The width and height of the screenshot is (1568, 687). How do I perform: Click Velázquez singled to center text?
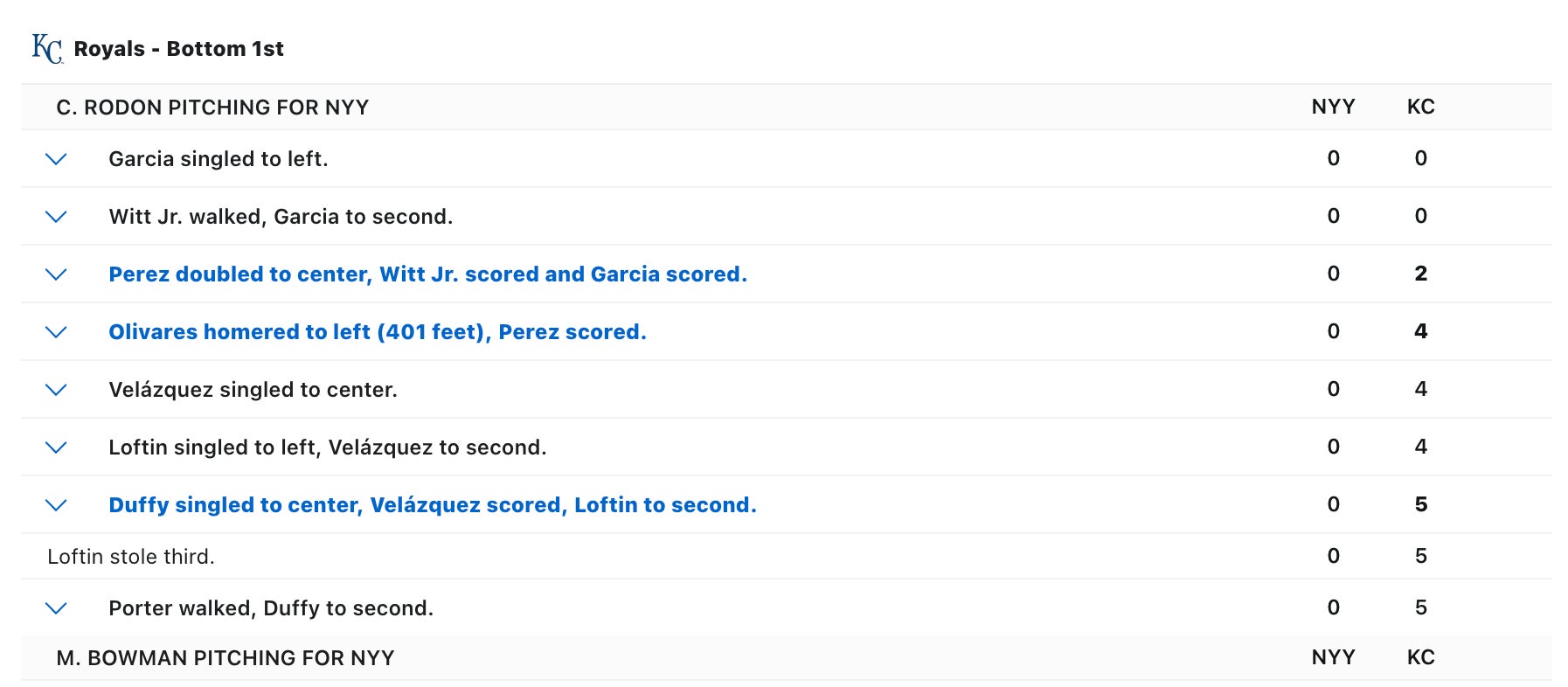(253, 390)
